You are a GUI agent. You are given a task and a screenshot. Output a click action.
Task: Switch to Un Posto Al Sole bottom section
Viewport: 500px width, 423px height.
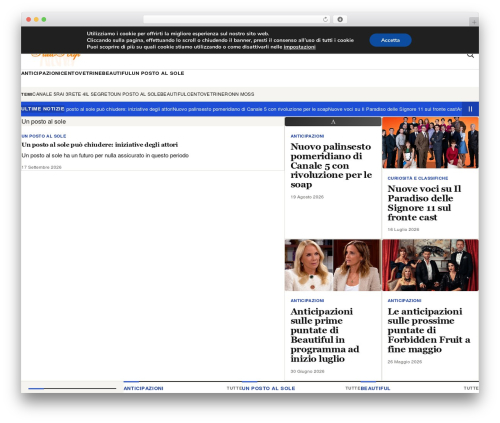pos(268,388)
